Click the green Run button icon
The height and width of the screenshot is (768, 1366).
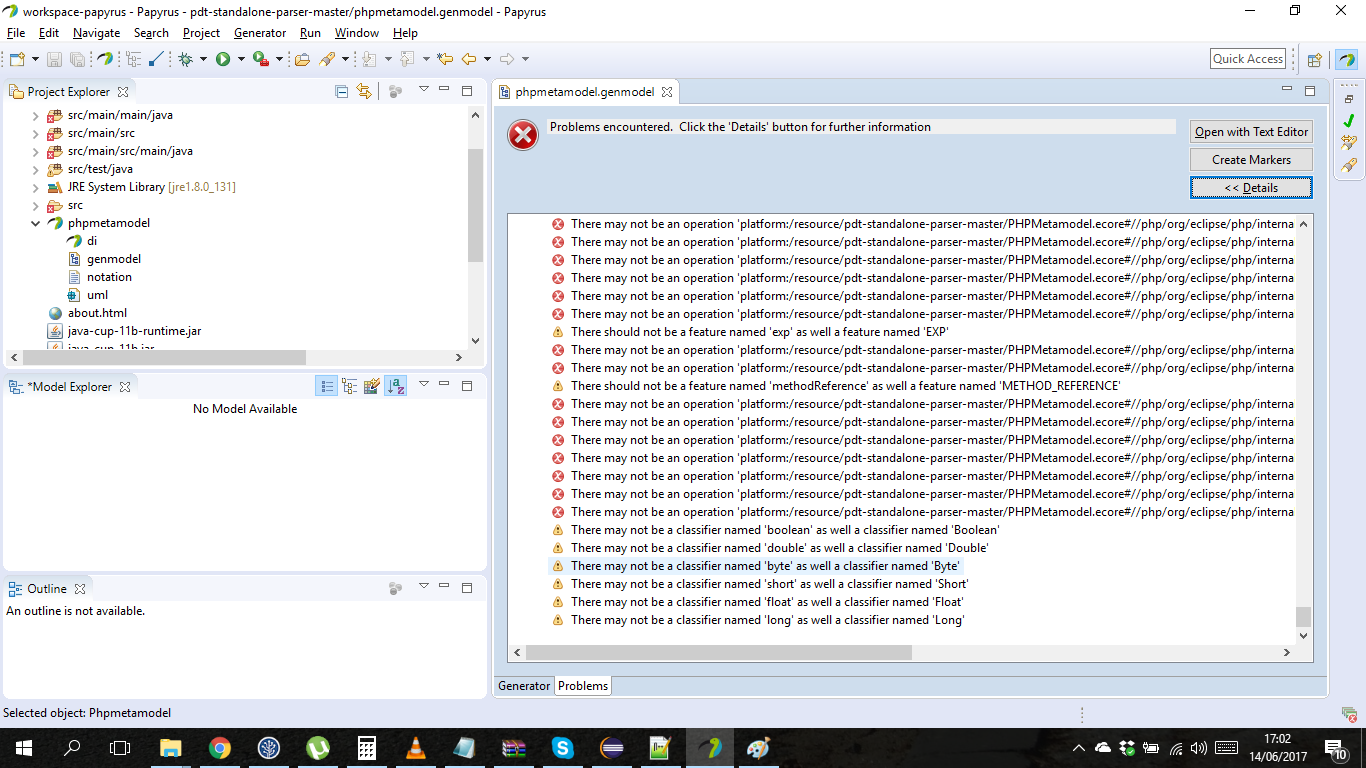coord(223,59)
